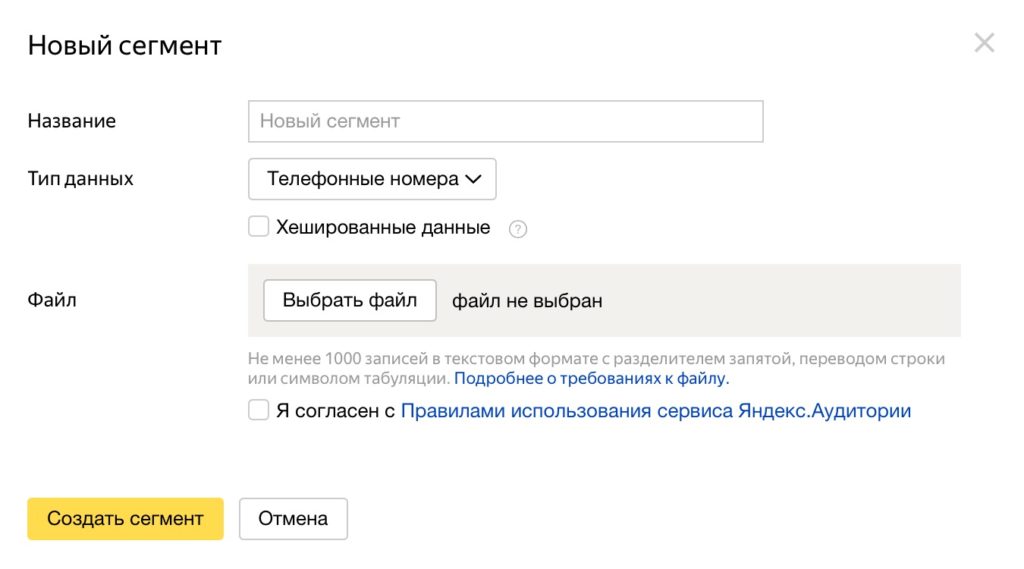Tick the Я согласен agreement checkbox
The width and height of the screenshot is (1024, 569).
pos(259,410)
